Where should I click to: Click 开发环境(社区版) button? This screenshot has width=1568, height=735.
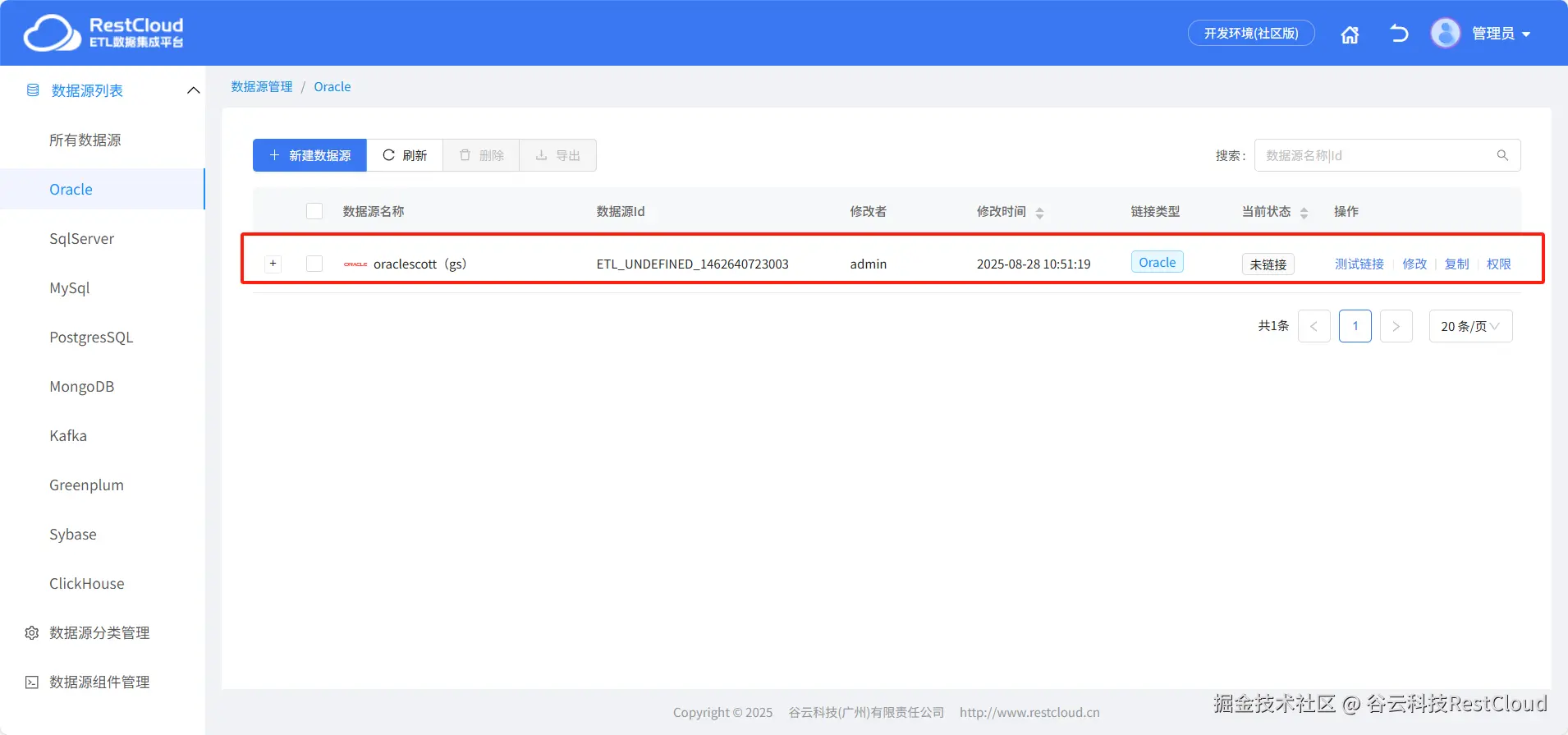1251,34
